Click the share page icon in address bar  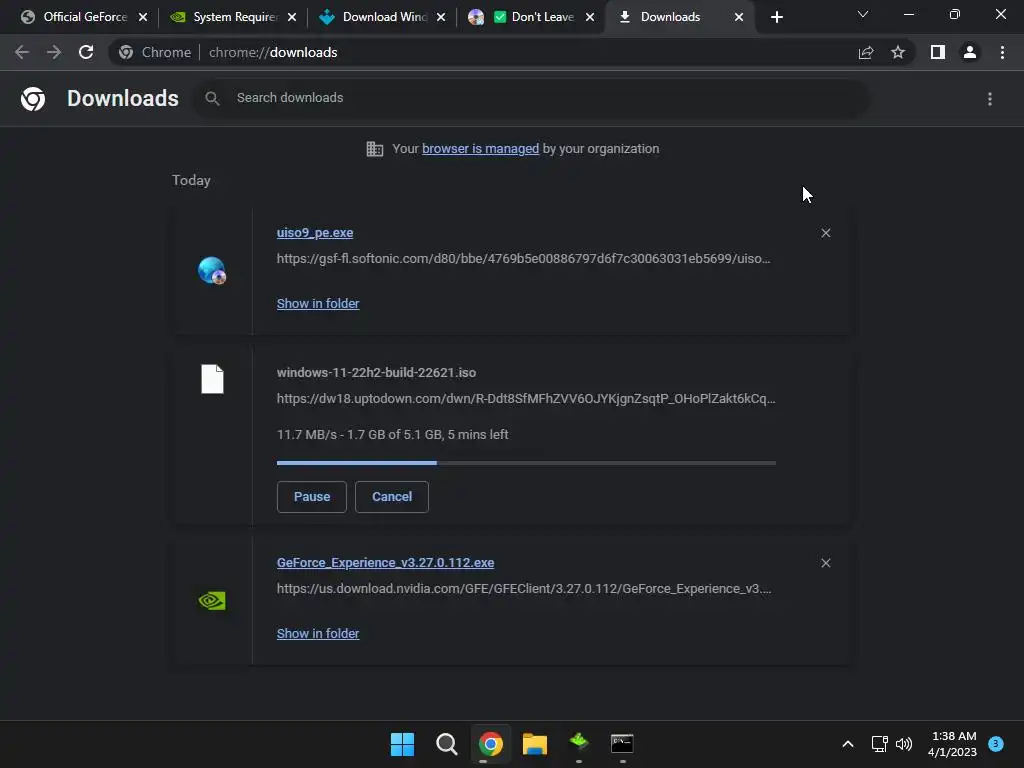866,52
